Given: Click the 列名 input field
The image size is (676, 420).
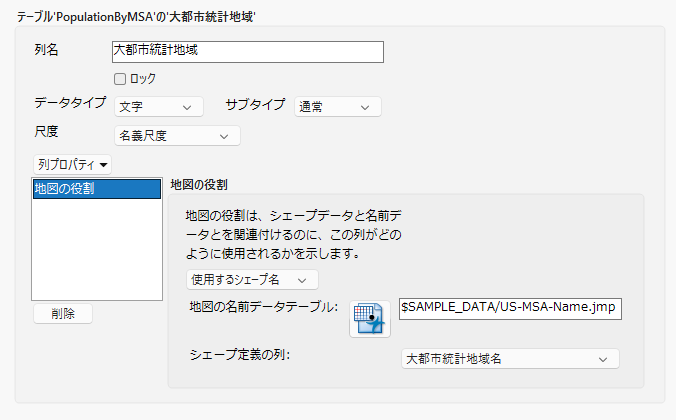Looking at the screenshot, I should [x=248, y=52].
